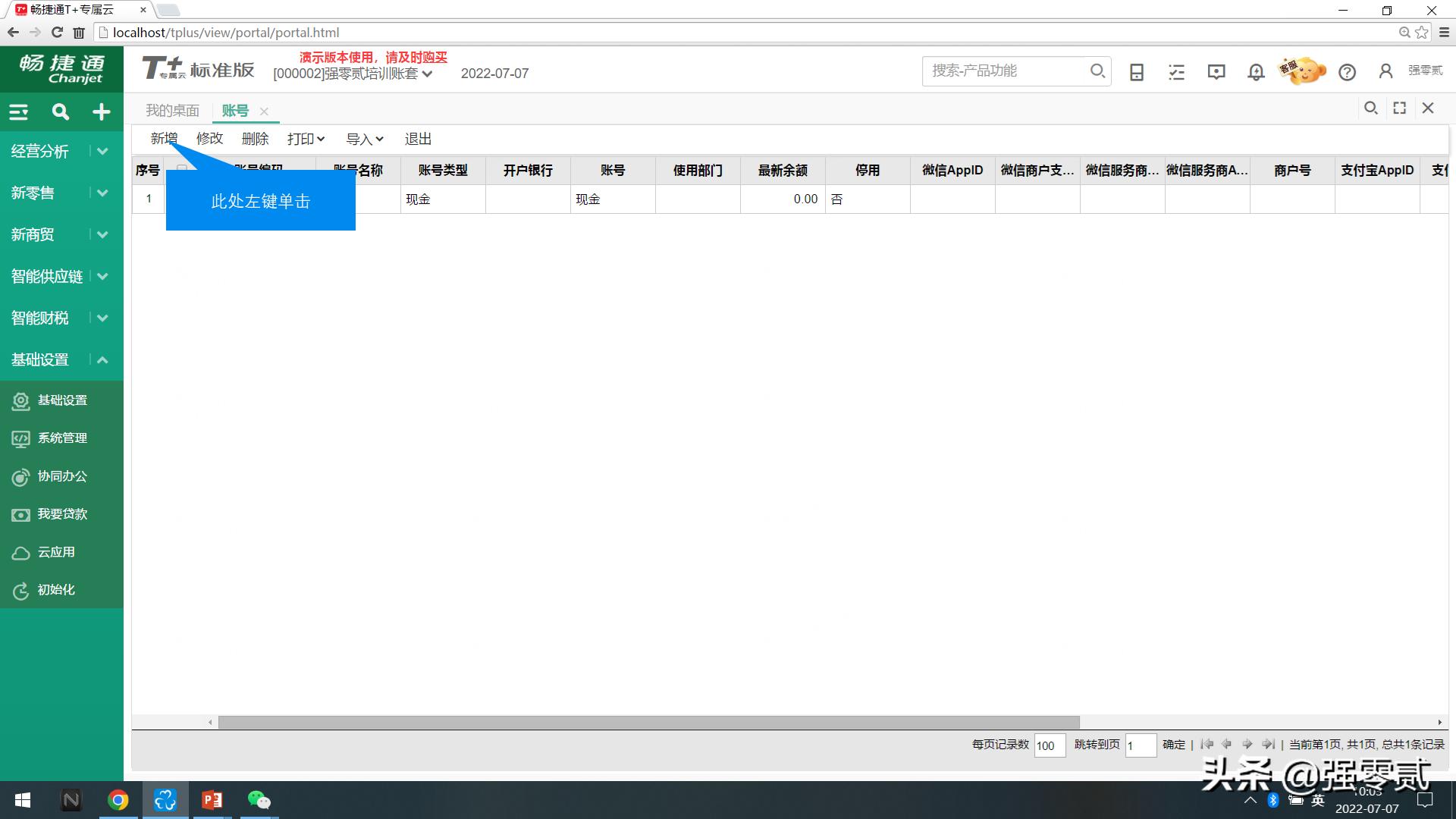Open the customer service mascot icon
The width and height of the screenshot is (1456, 819).
pos(1302,71)
